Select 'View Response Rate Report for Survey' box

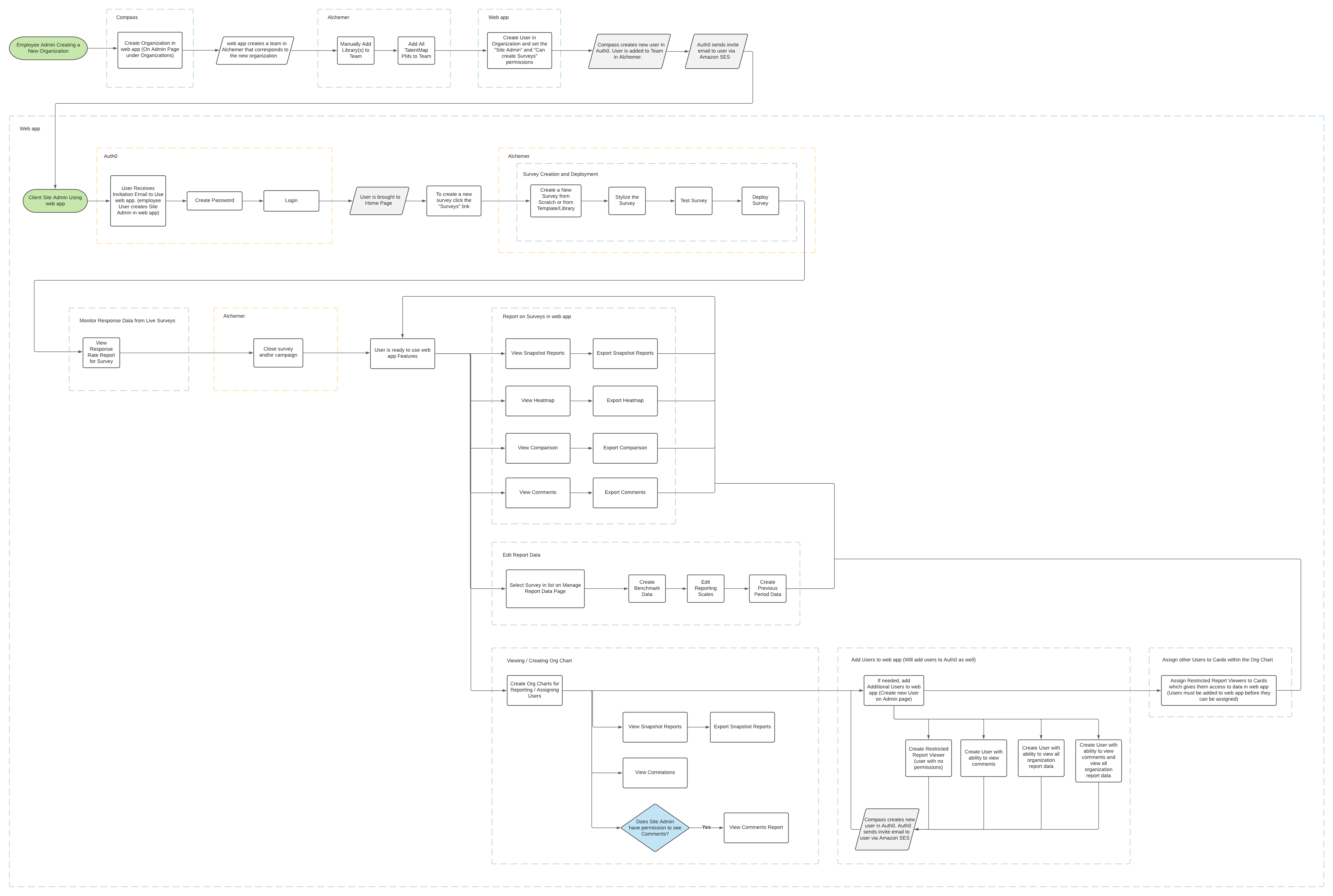coord(101,353)
